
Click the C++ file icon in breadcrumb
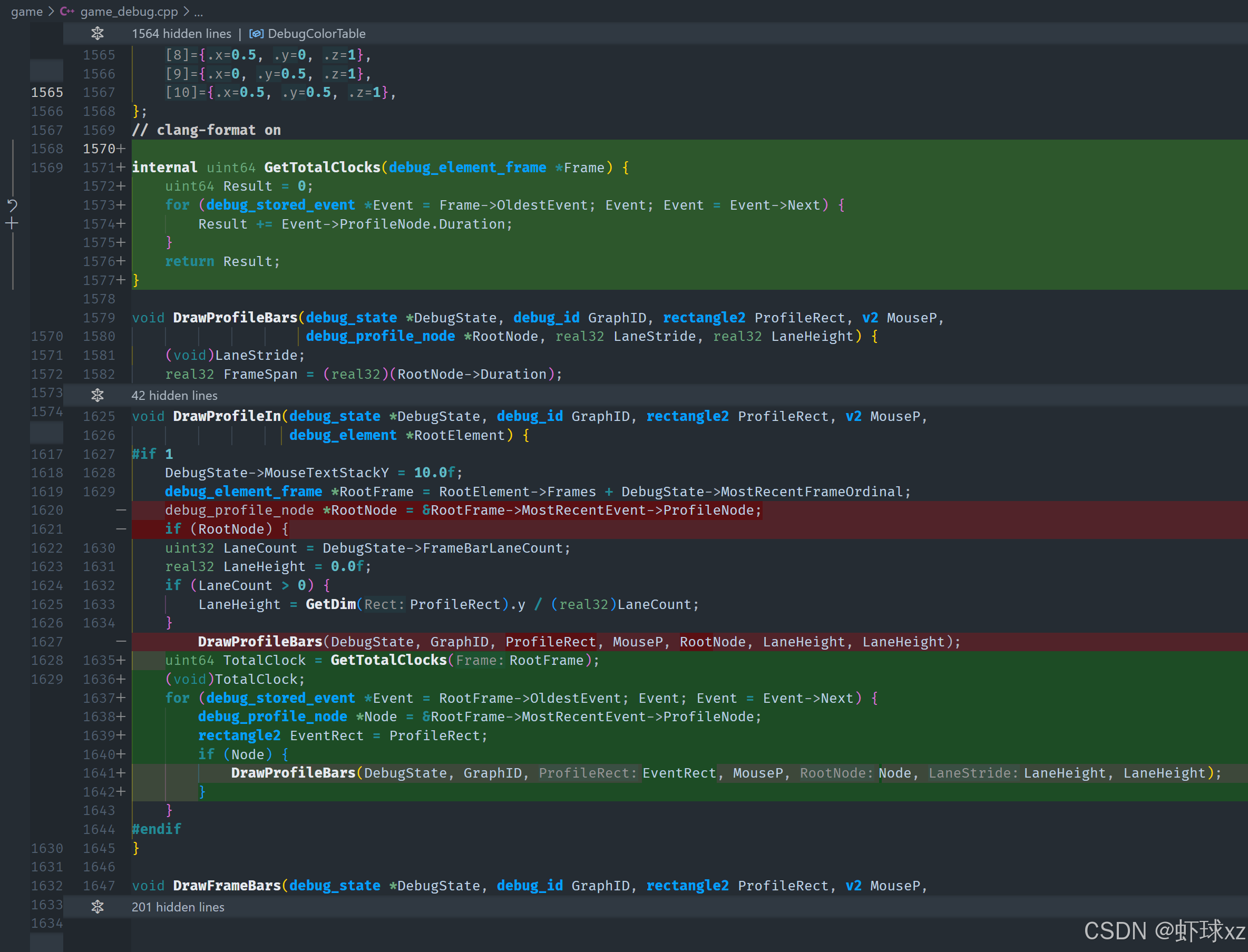tap(67, 12)
